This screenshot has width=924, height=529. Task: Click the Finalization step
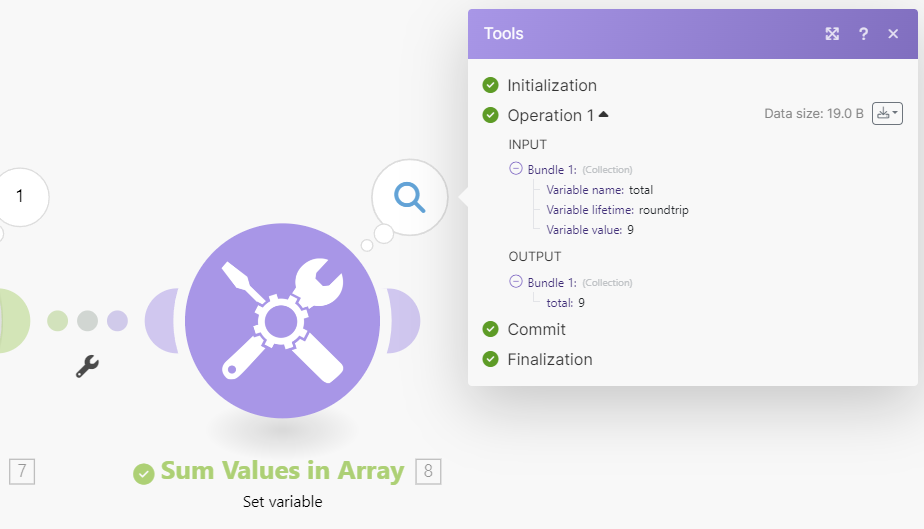point(549,360)
